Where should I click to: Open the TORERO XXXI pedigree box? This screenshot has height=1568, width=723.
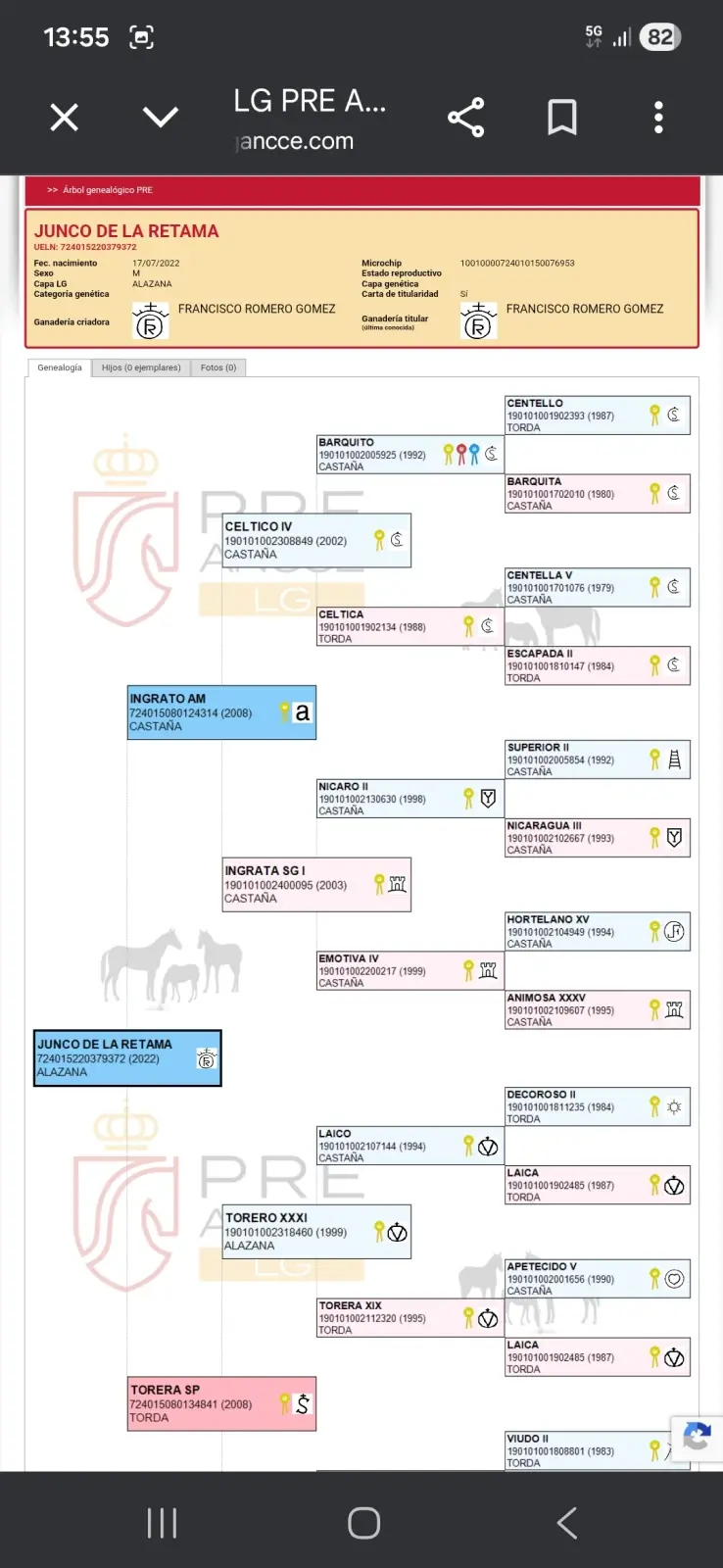(x=315, y=1232)
